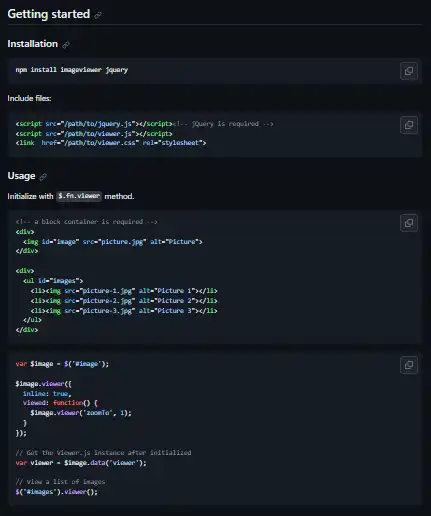431x516 pixels.
Task: Click the 'var $image' declaration line
Action: pyautogui.click(x=62, y=364)
